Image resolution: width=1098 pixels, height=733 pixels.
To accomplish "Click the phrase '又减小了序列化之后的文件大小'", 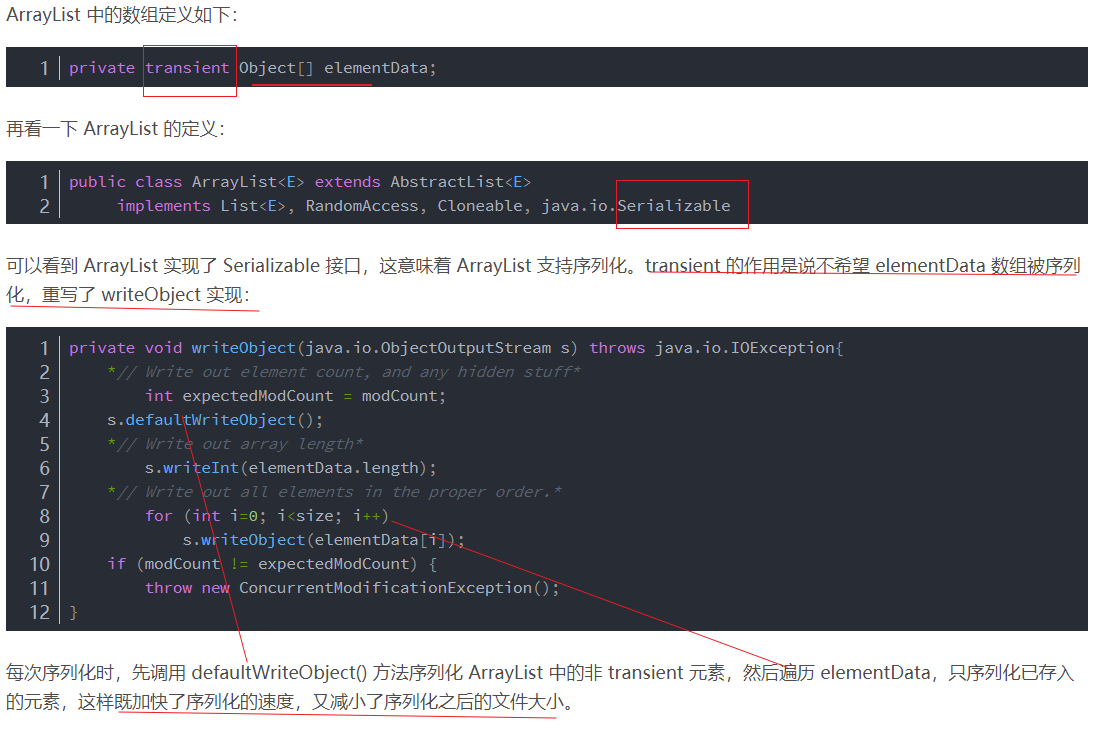I will coord(438,701).
